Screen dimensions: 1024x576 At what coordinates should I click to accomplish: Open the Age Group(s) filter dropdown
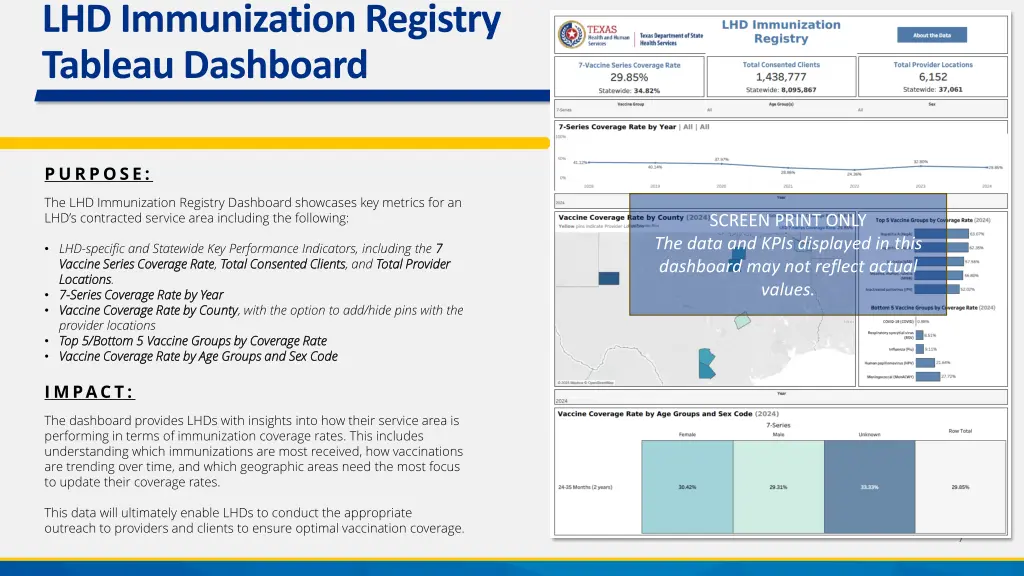click(781, 108)
